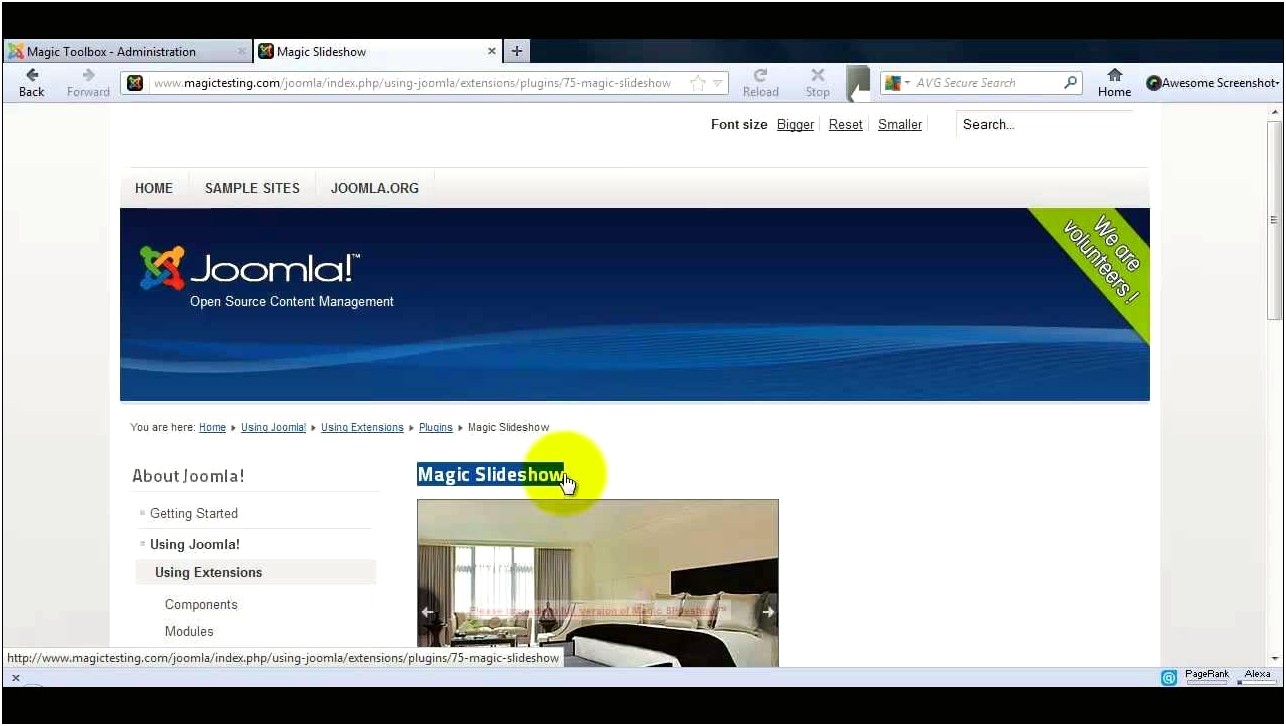Click the Alexa status indicator
The height and width of the screenshot is (726, 1286).
click(x=1257, y=677)
